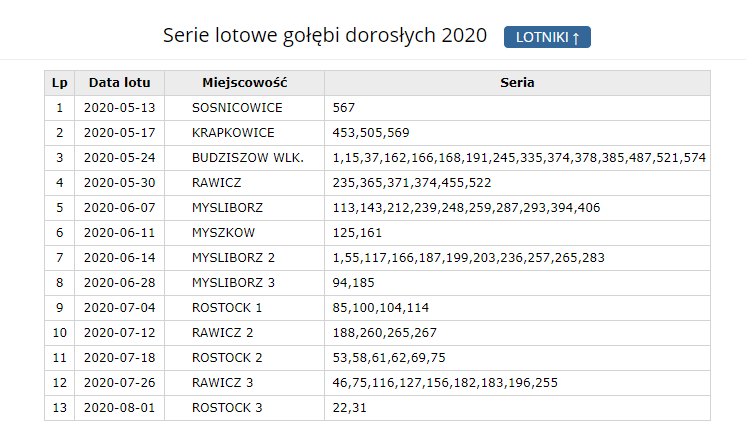Click the LOTNIKI button

click(547, 37)
